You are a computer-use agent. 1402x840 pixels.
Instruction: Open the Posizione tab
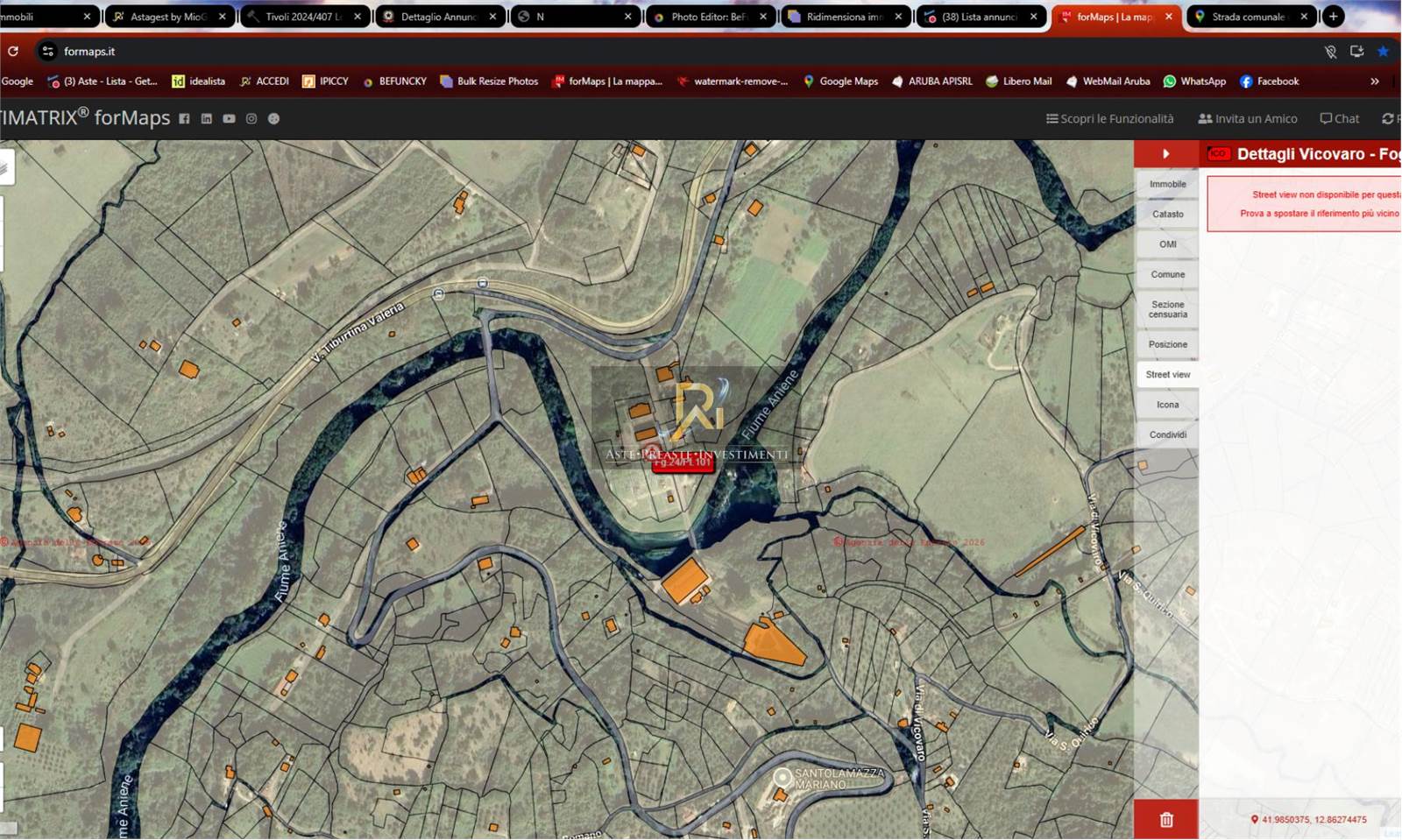1167,344
